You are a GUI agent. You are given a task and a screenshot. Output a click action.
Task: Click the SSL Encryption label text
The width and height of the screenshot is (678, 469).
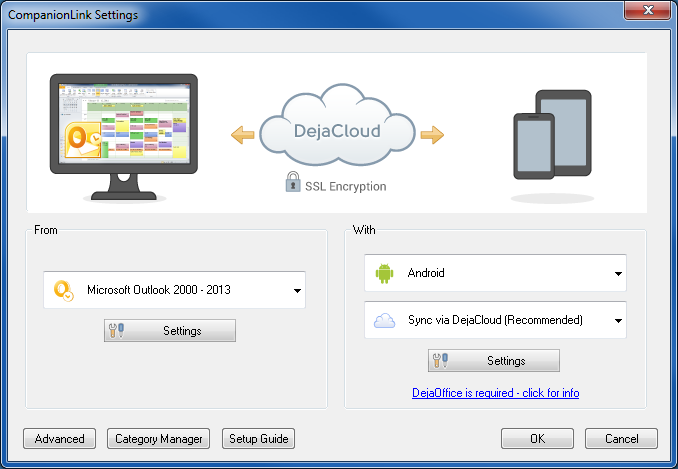(345, 186)
